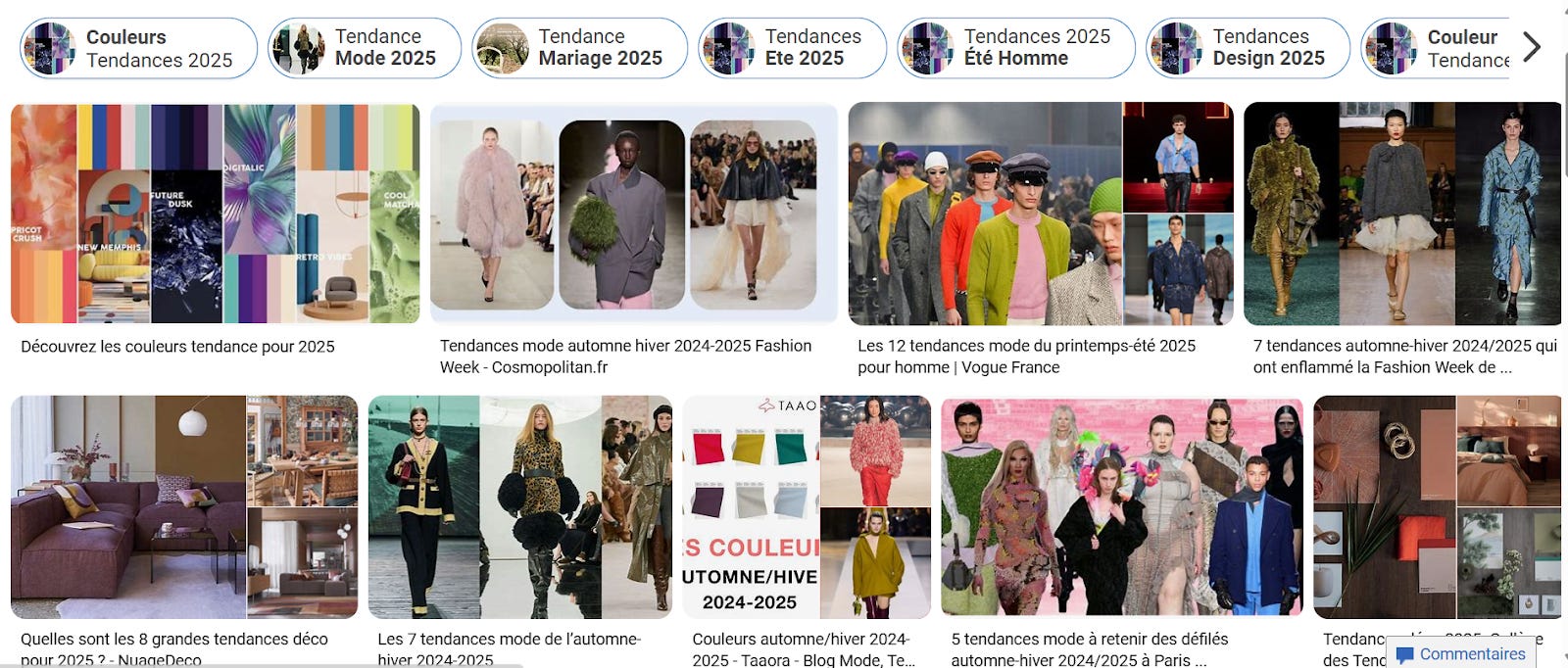The height and width of the screenshot is (668, 1568).
Task: Click the 'Découvrez les couleurs tendance pour 2025' link
Action: click(x=177, y=347)
